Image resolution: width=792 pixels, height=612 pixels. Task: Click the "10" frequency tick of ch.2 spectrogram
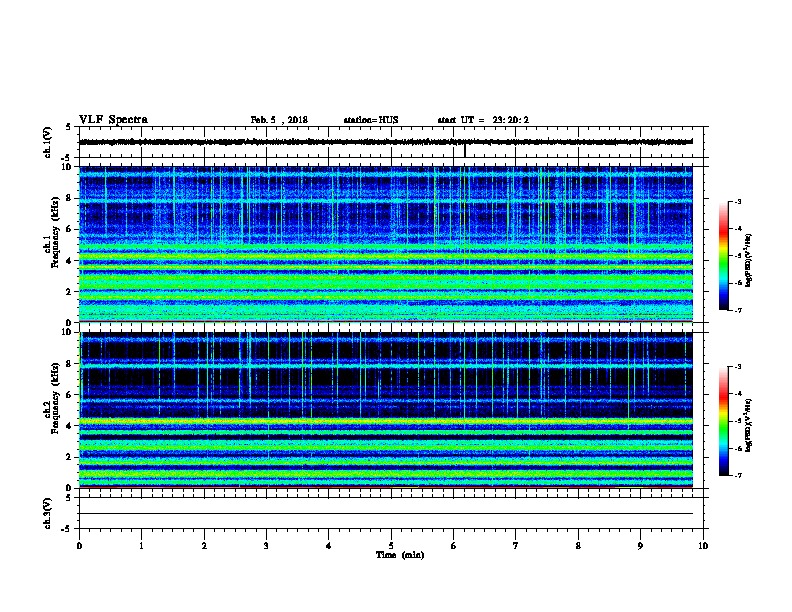(x=66, y=332)
